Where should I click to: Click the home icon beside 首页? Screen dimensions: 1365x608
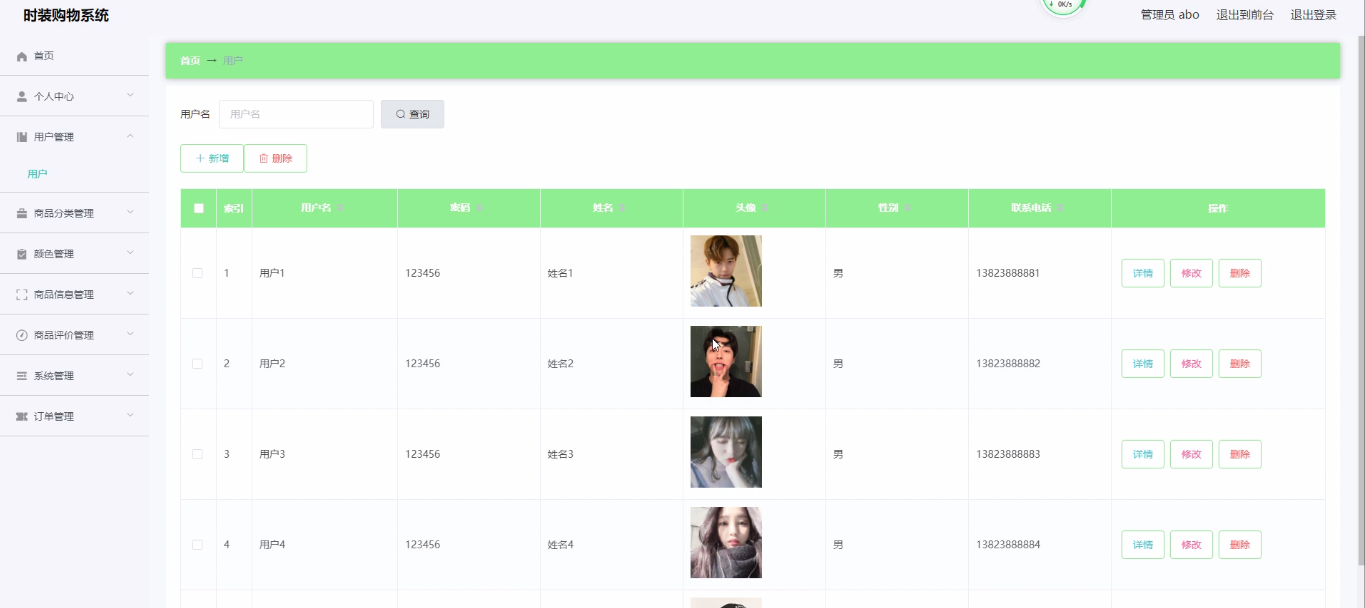pos(22,56)
